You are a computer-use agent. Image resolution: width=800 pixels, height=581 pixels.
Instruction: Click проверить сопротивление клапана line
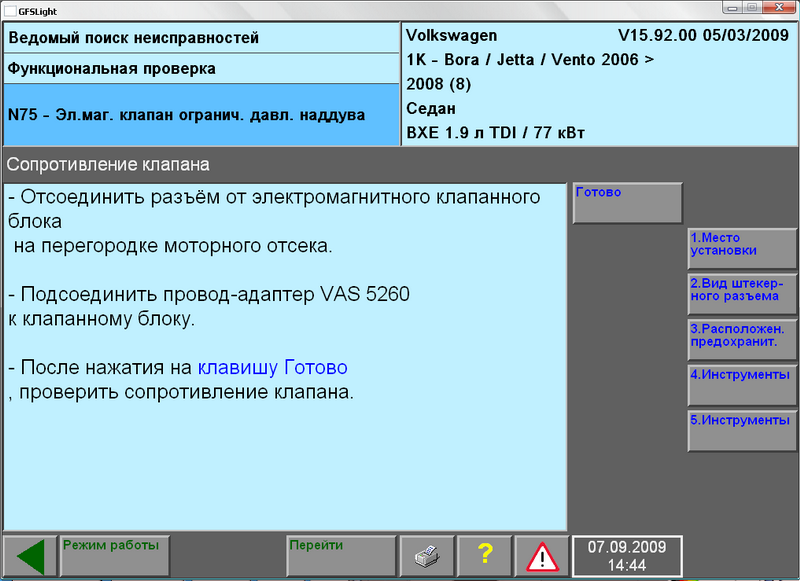[181, 392]
